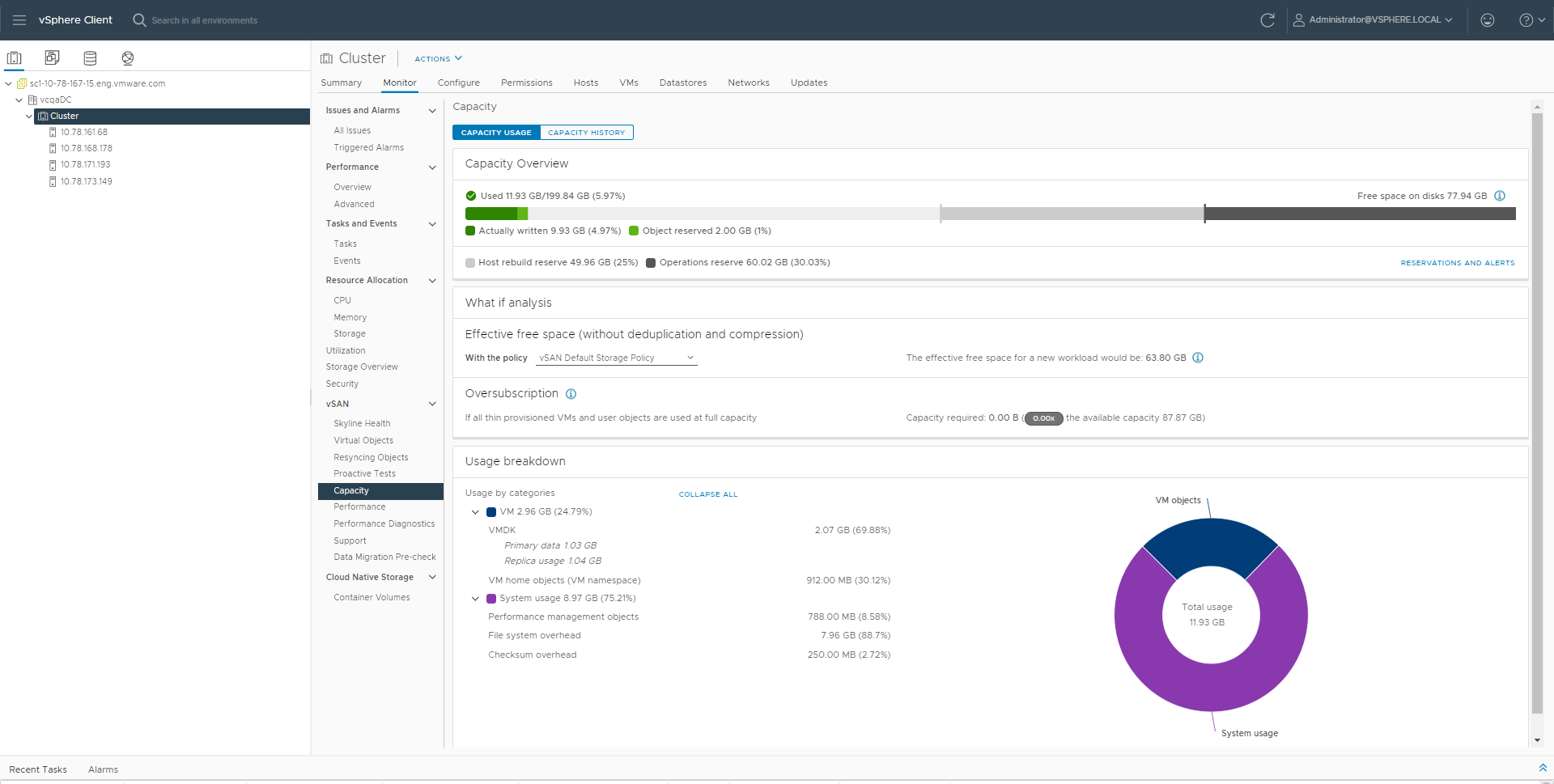
Task: Collapse the Cluster tree node
Action: click(29, 116)
